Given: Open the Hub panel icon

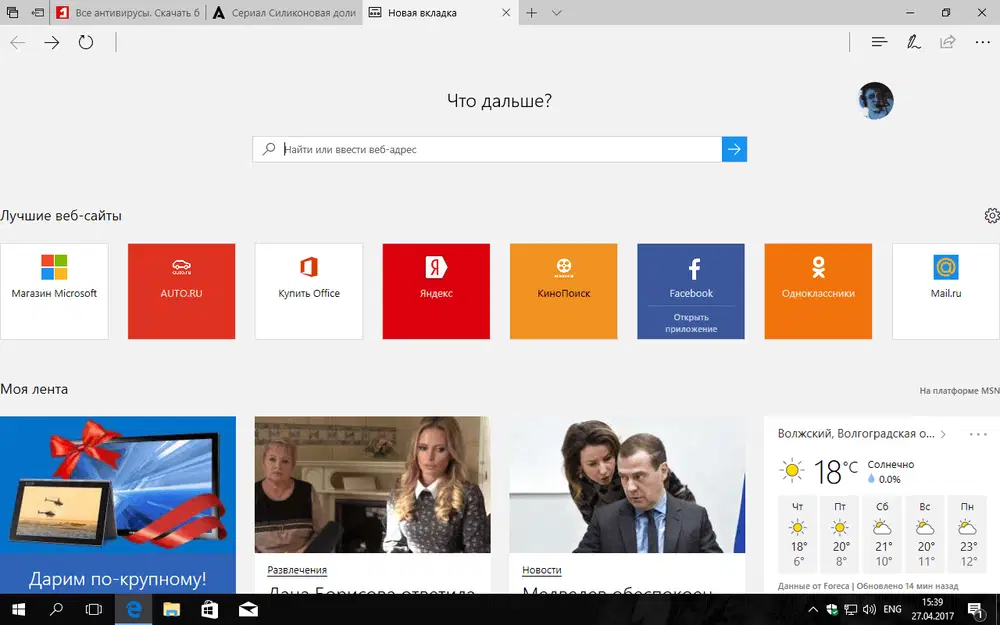Looking at the screenshot, I should tap(878, 42).
